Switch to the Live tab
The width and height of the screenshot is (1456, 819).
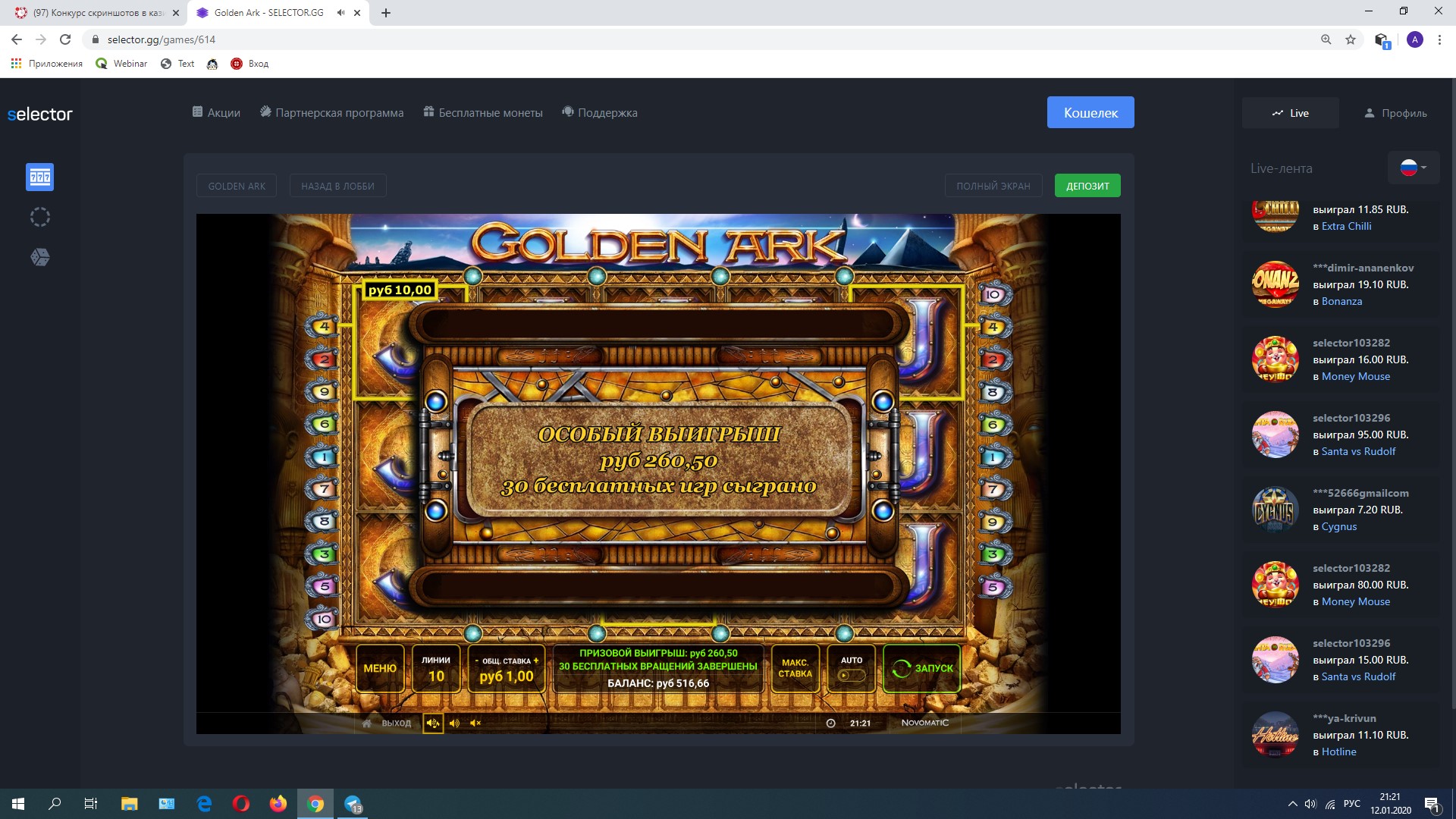point(1290,113)
